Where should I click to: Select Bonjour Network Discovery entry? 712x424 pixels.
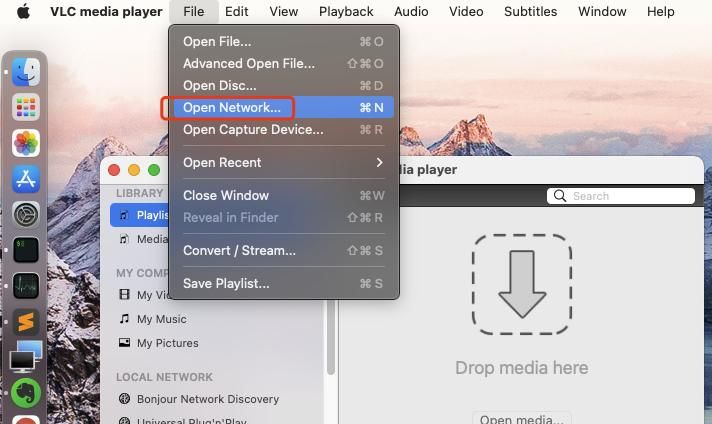coord(199,399)
